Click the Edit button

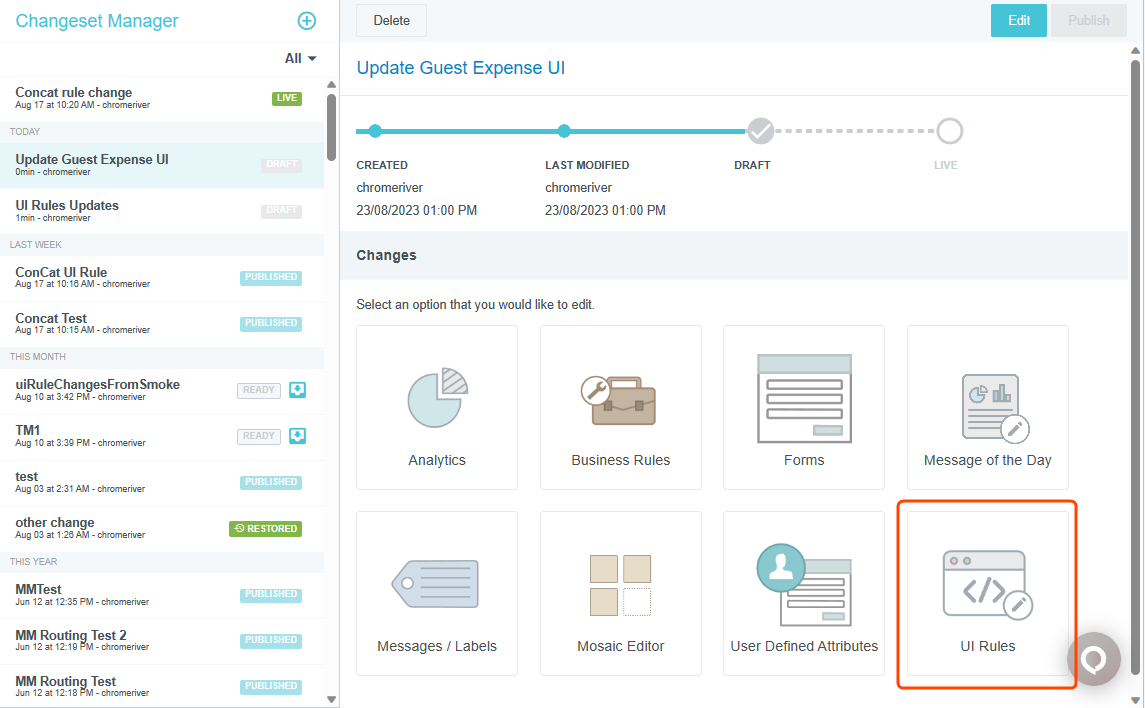click(x=1018, y=21)
